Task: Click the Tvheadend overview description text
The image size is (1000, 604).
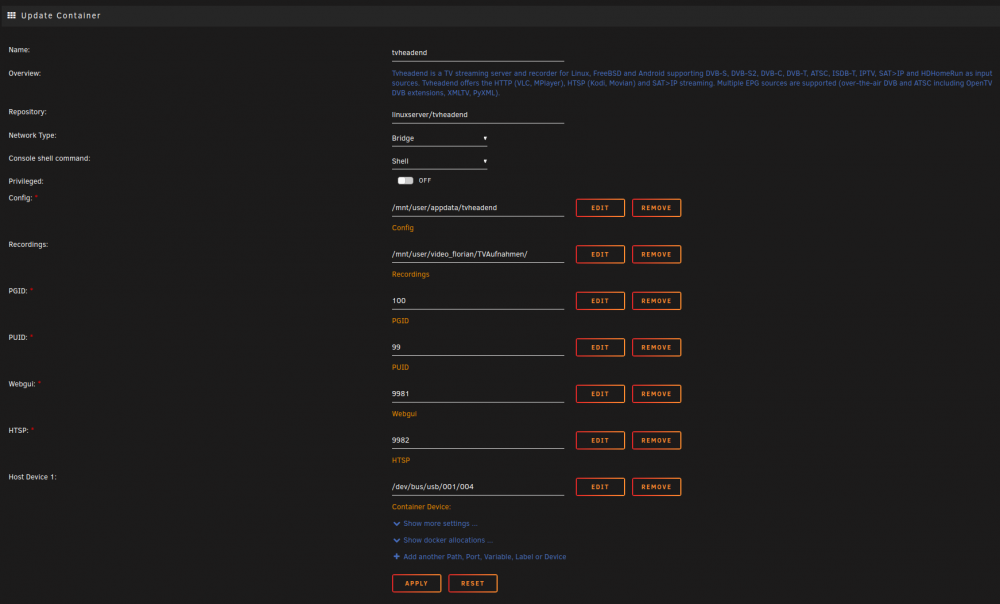Action: point(692,83)
